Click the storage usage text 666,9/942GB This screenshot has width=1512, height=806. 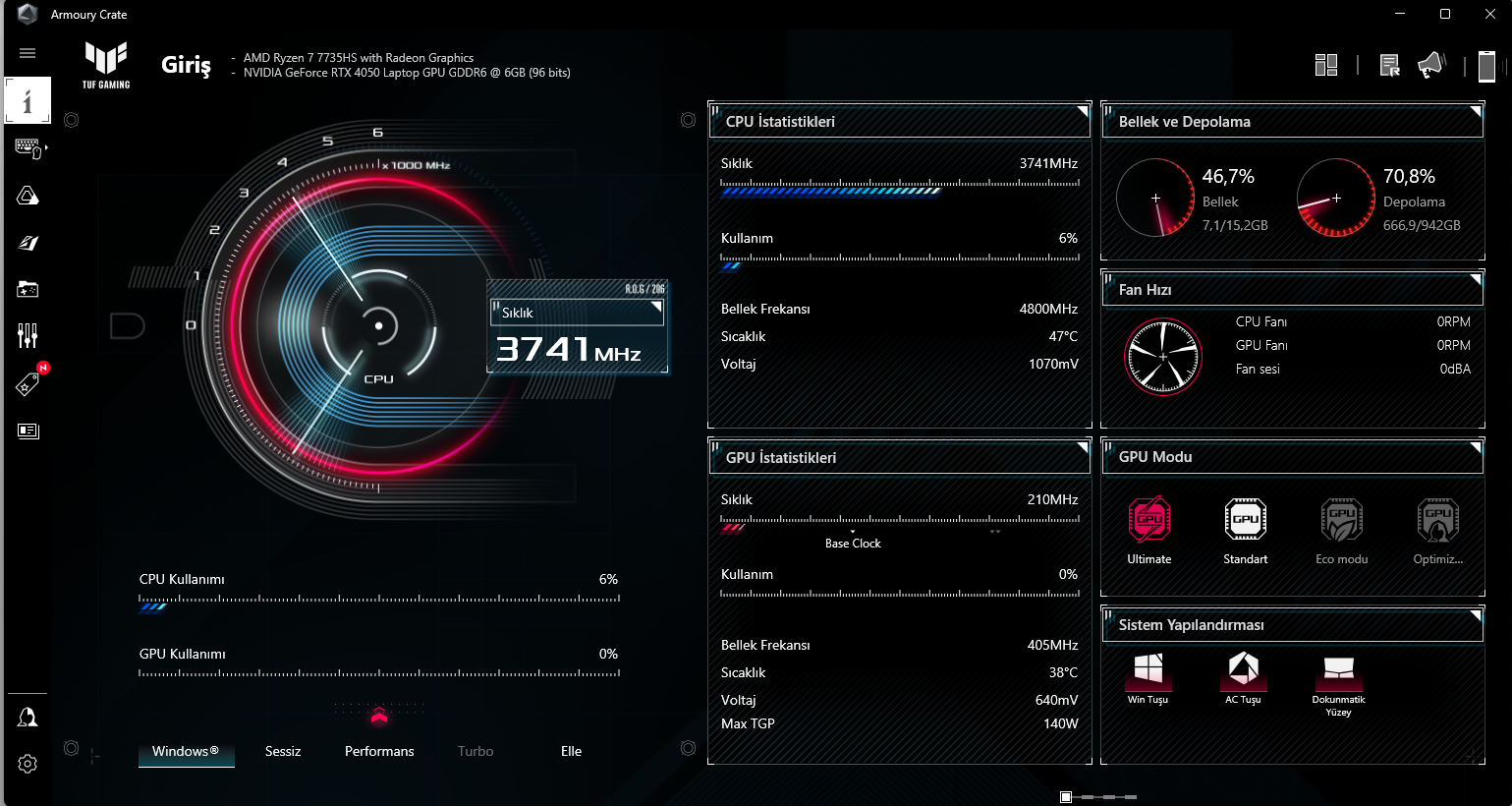click(x=1422, y=225)
